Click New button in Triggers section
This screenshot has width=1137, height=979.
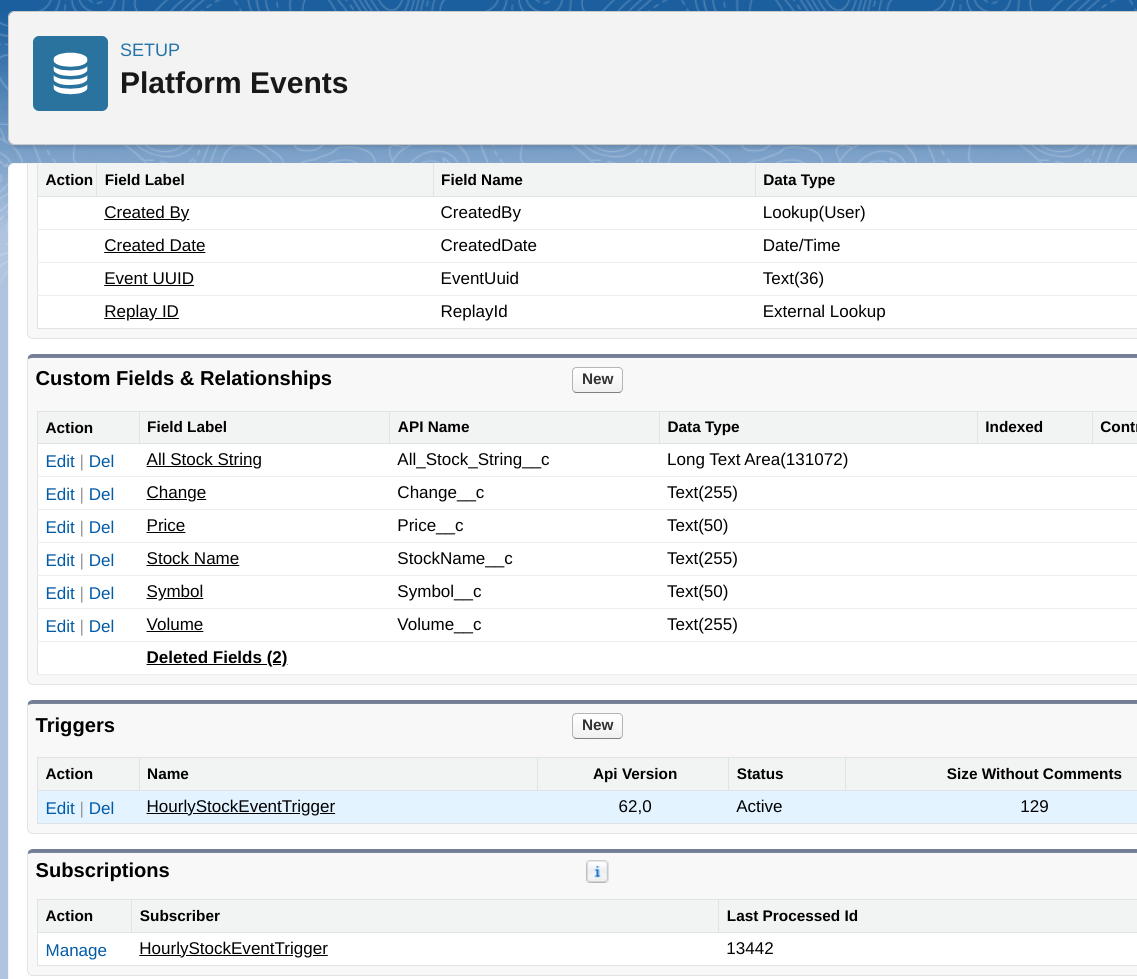tap(597, 726)
